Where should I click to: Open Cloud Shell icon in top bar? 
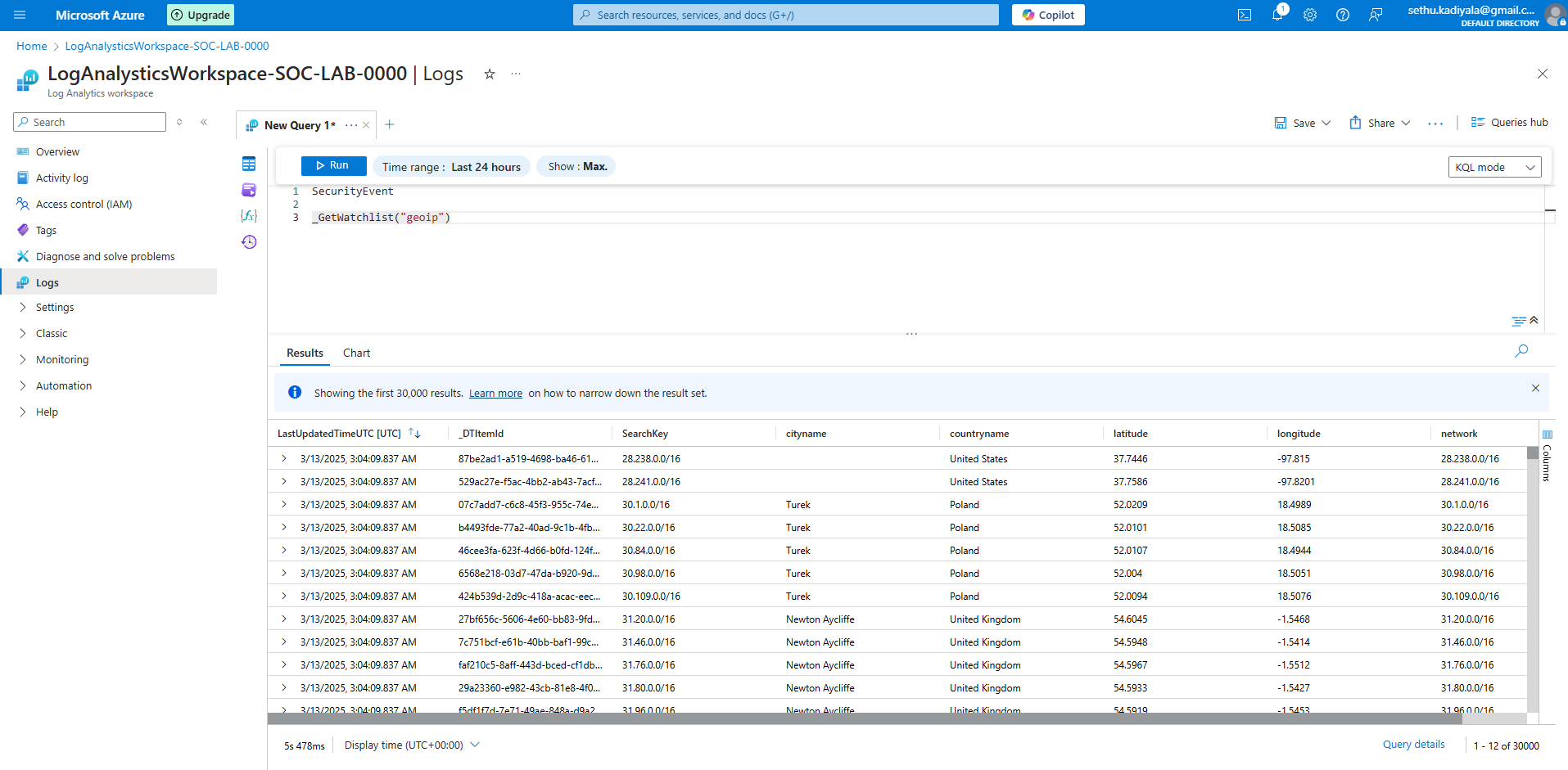pos(1245,15)
